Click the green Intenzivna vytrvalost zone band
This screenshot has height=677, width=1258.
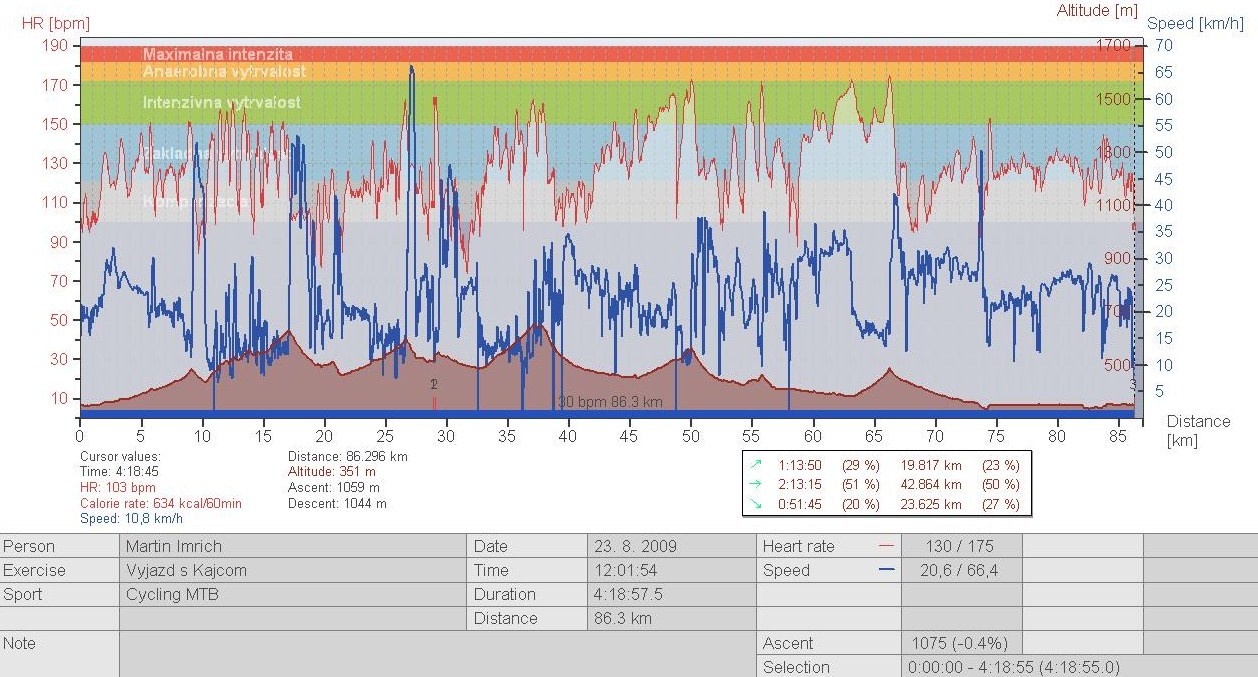point(600,102)
